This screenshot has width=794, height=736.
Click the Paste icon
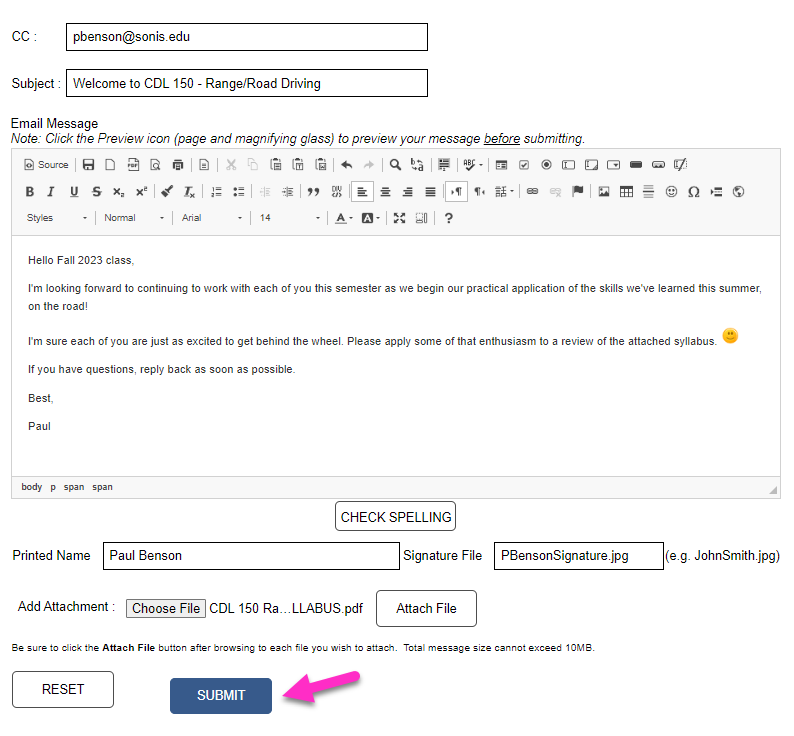pos(275,165)
